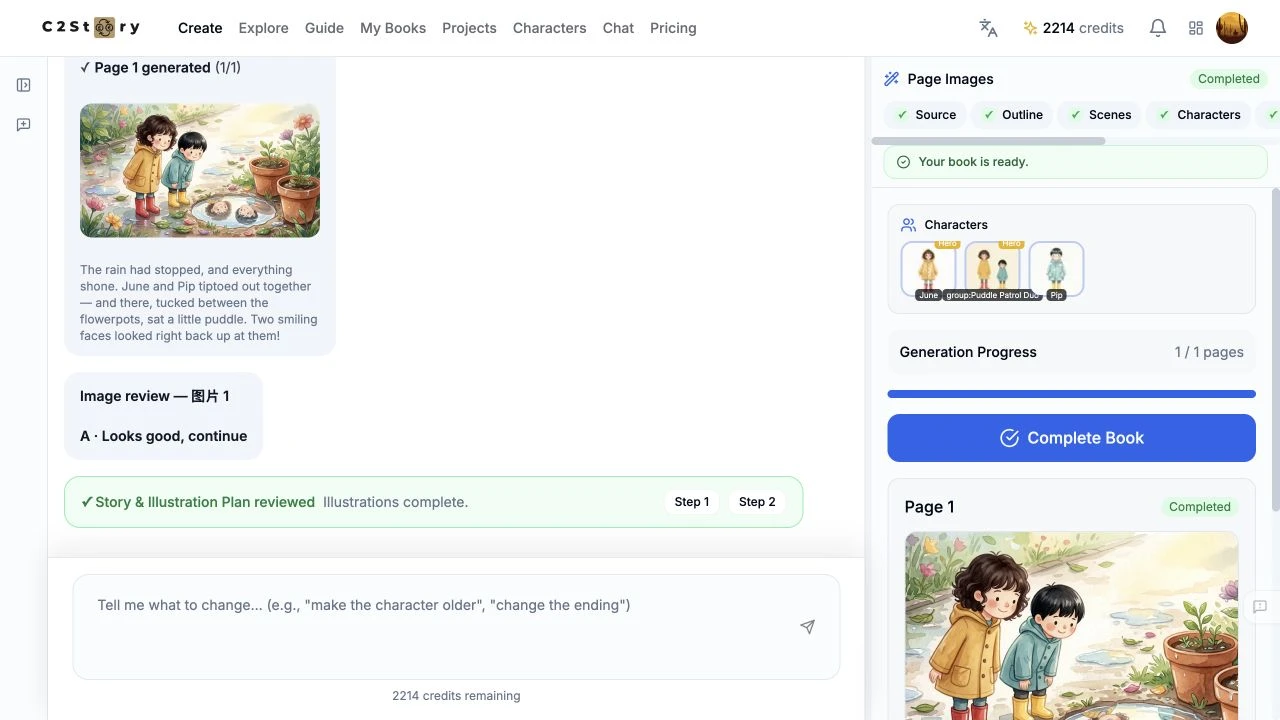1280x720 pixels.
Task: Open the apps grid icon
Action: tap(1196, 28)
